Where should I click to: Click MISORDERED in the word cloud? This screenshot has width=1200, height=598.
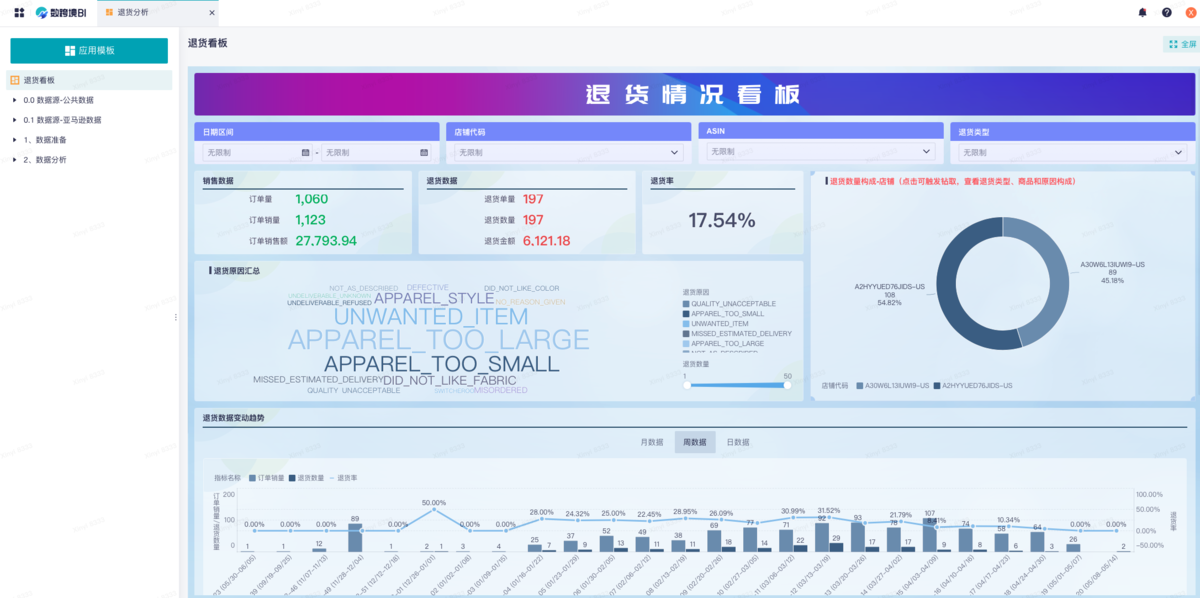tap(501, 390)
